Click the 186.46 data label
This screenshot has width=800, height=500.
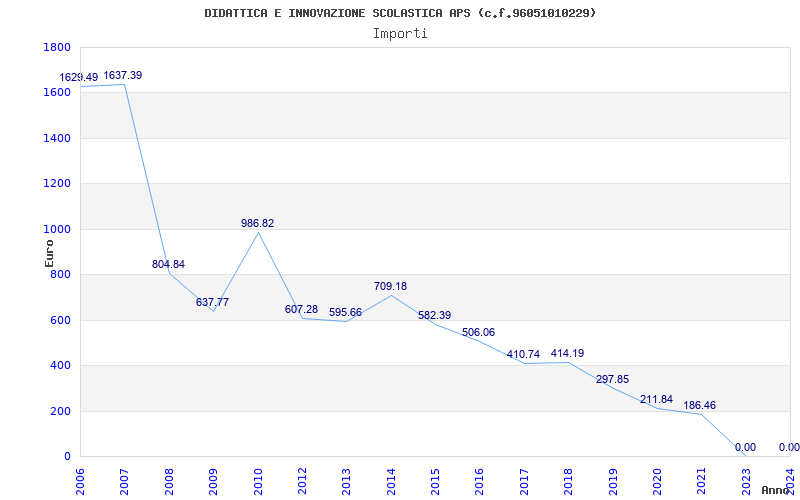699,405
